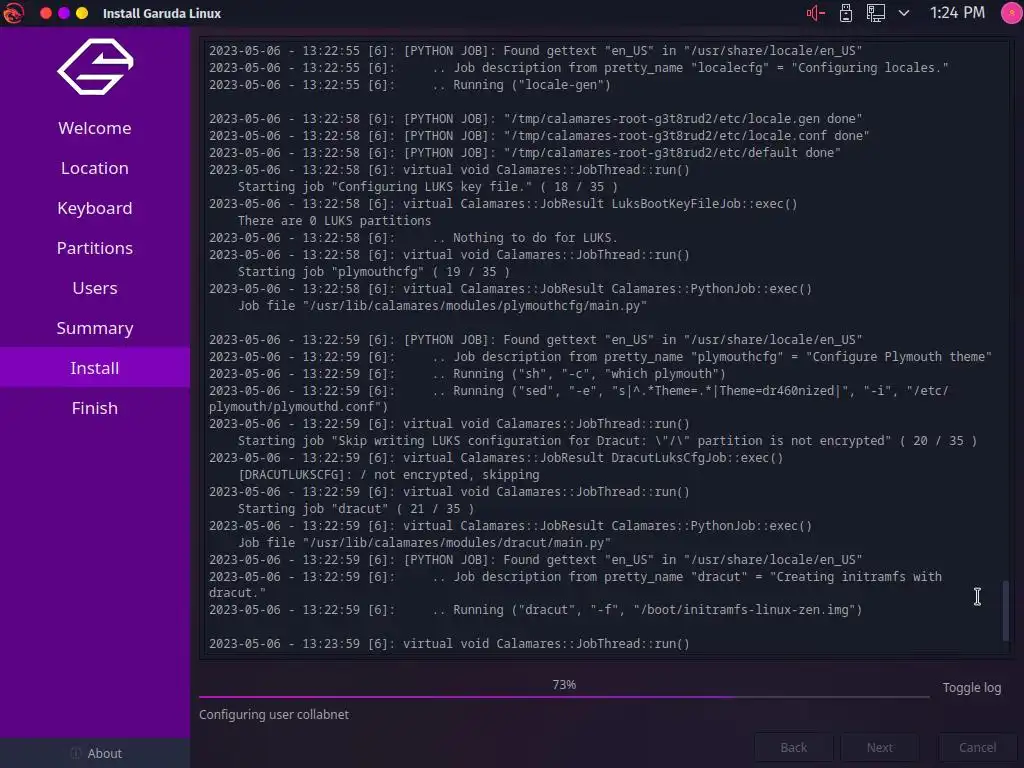The height and width of the screenshot is (768, 1024).
Task: Click the log vertical scrollbar thumb
Action: coord(1006,610)
